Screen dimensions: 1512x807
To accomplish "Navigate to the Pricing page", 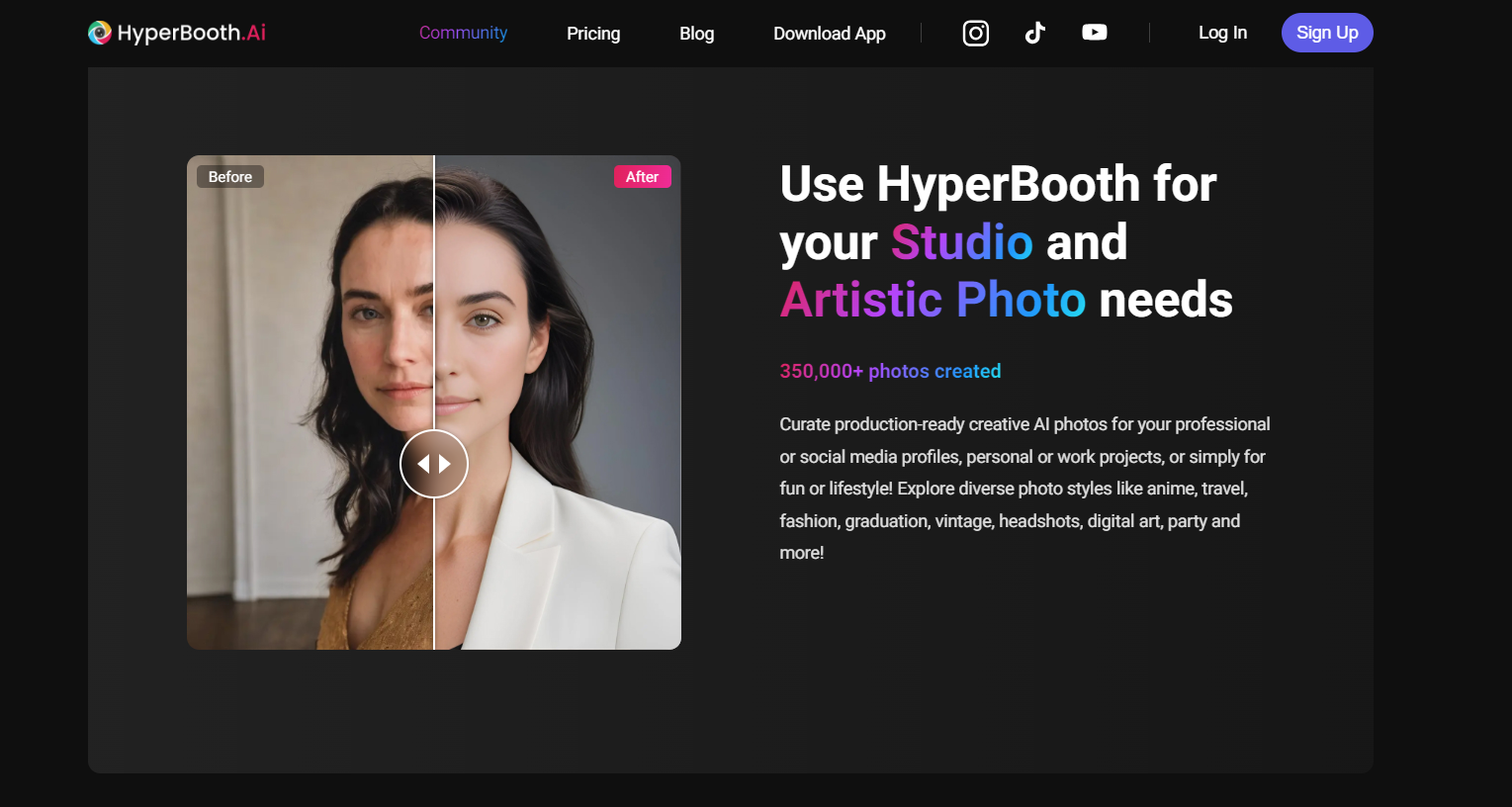I will (592, 33).
